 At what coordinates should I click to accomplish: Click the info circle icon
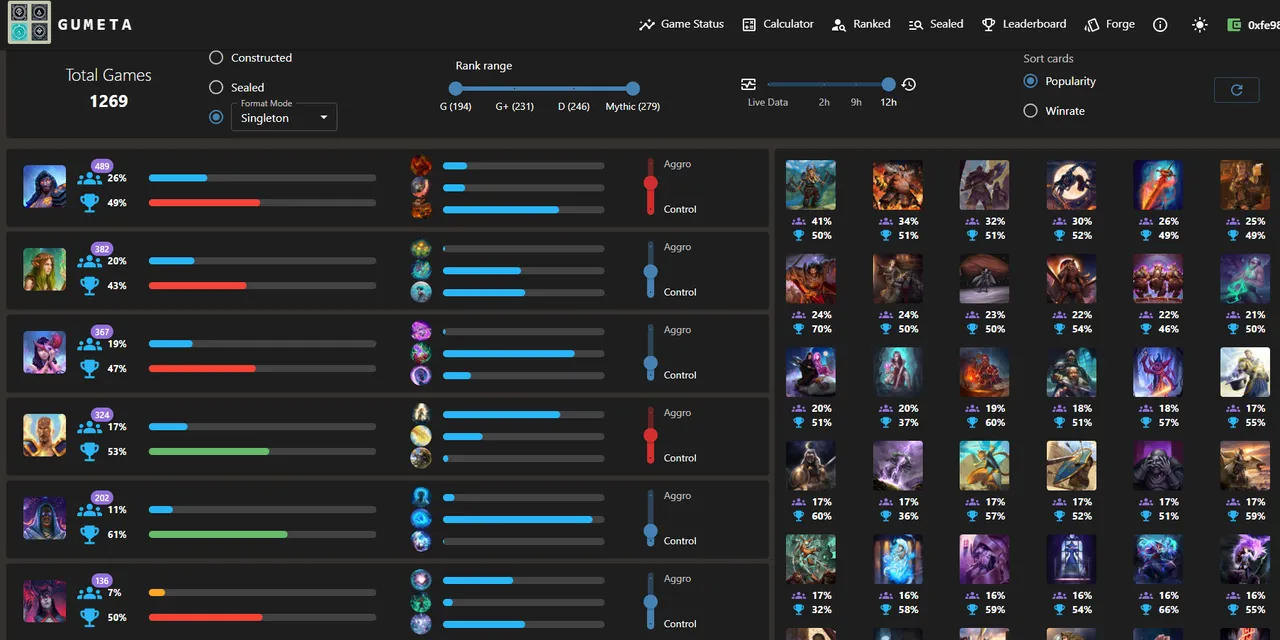pos(1160,25)
